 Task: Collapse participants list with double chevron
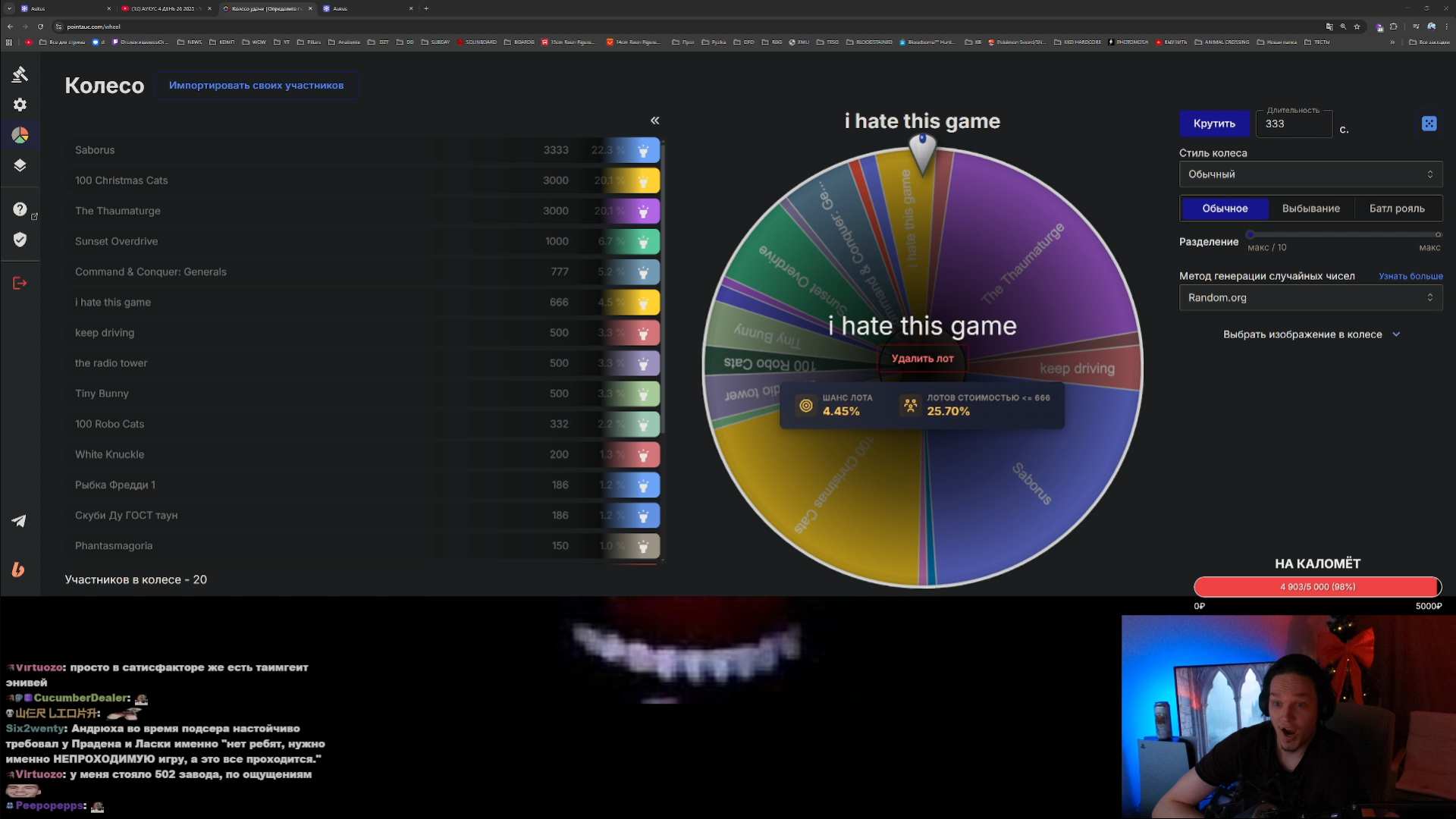654,121
